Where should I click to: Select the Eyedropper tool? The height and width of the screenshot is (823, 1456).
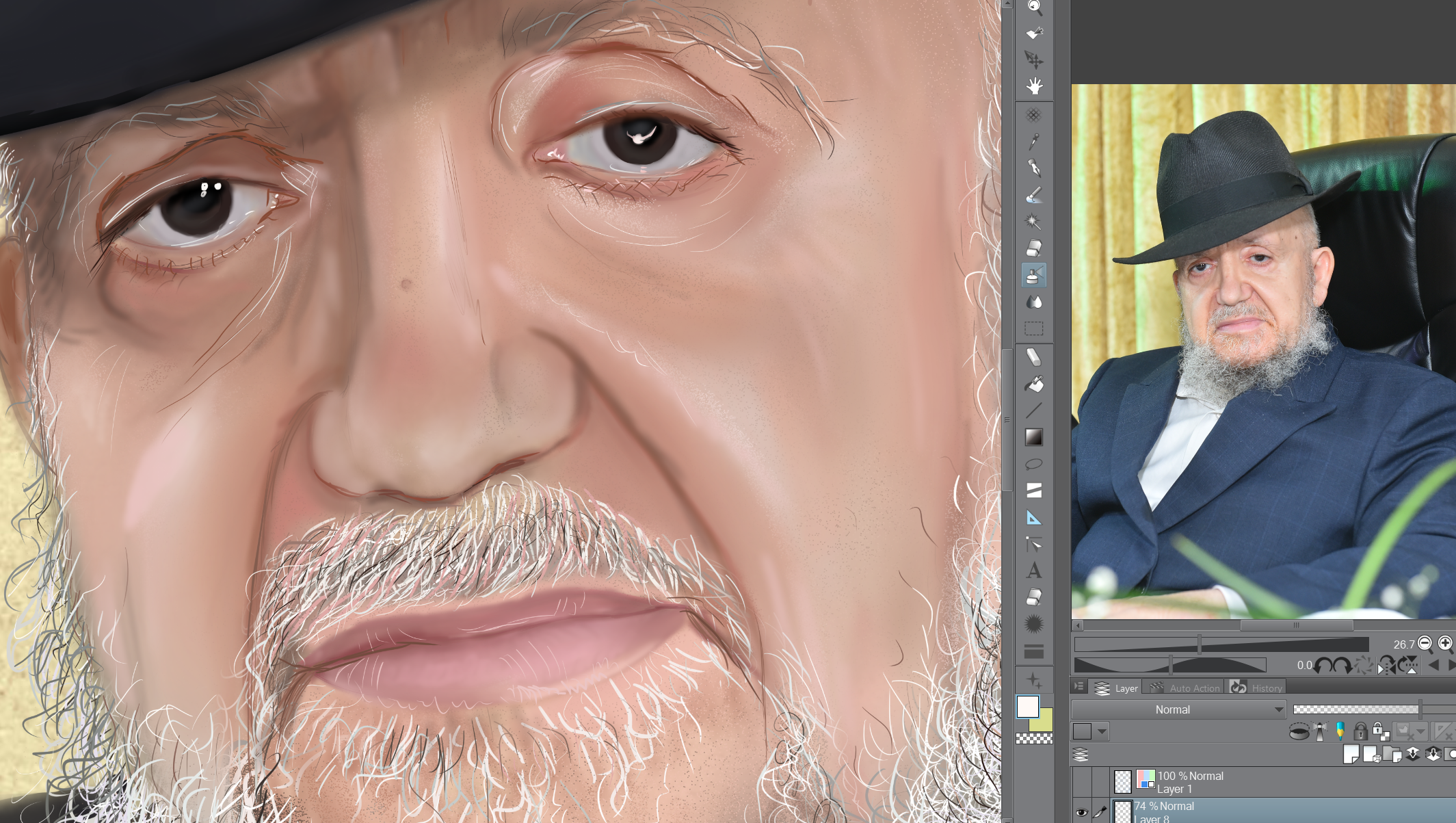click(1034, 142)
